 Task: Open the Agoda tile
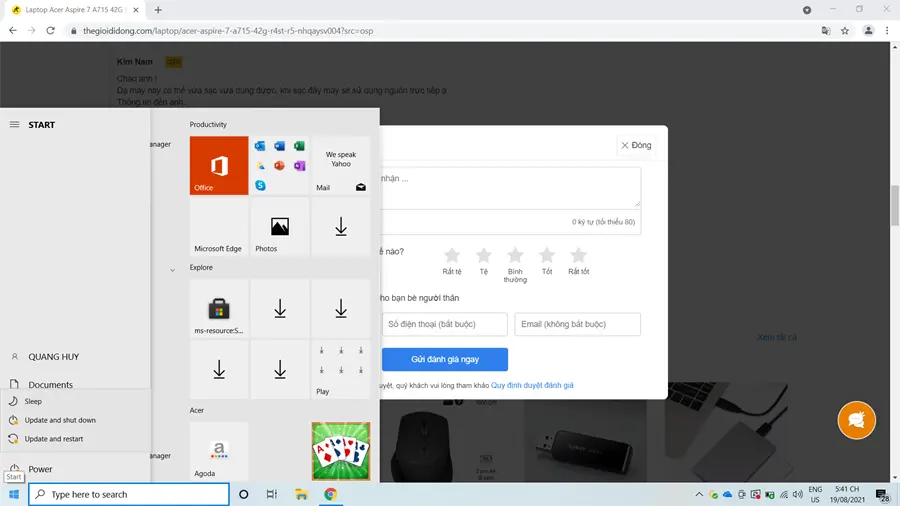click(219, 451)
